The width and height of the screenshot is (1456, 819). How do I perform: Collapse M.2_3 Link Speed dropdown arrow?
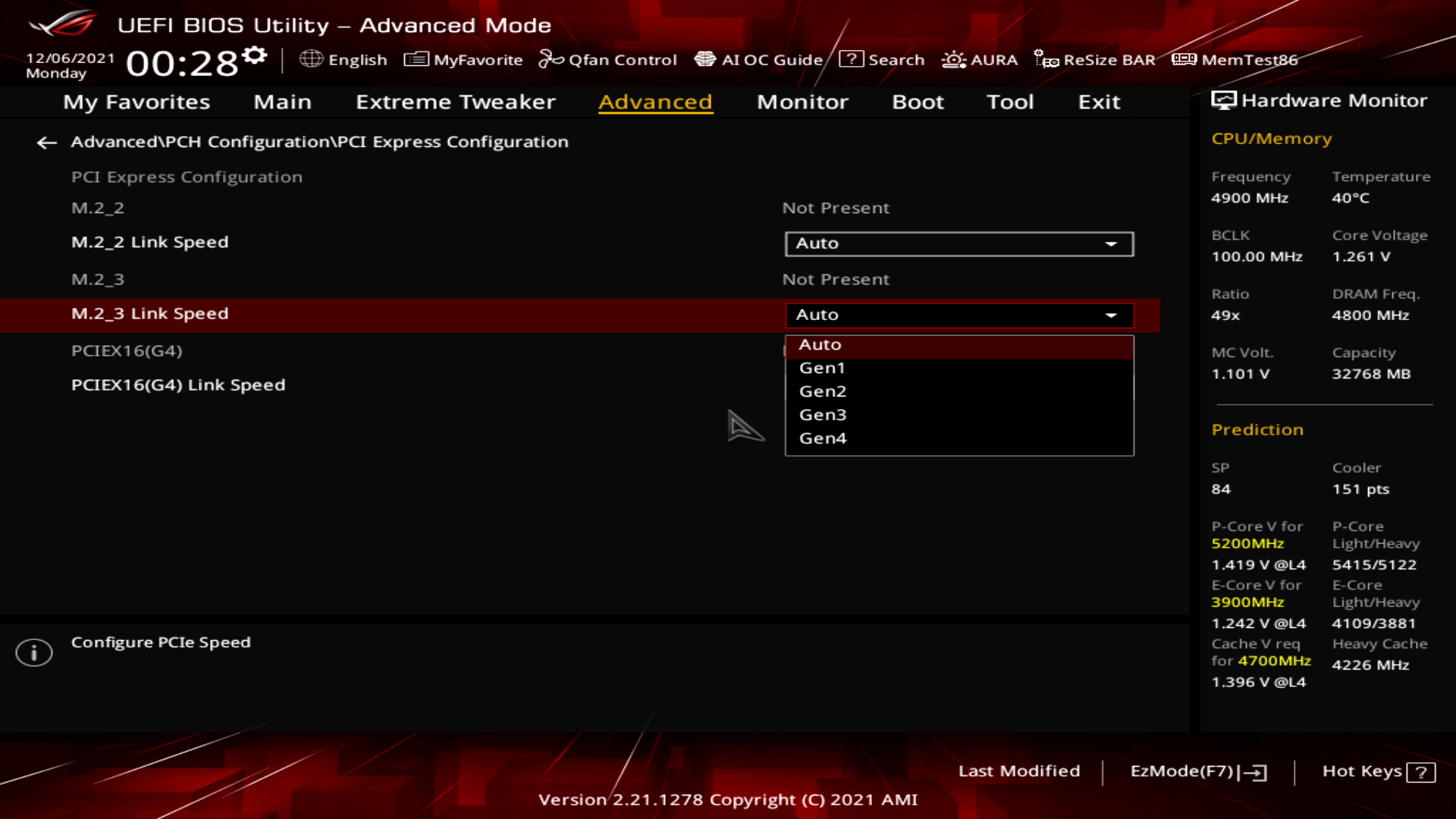(1111, 315)
